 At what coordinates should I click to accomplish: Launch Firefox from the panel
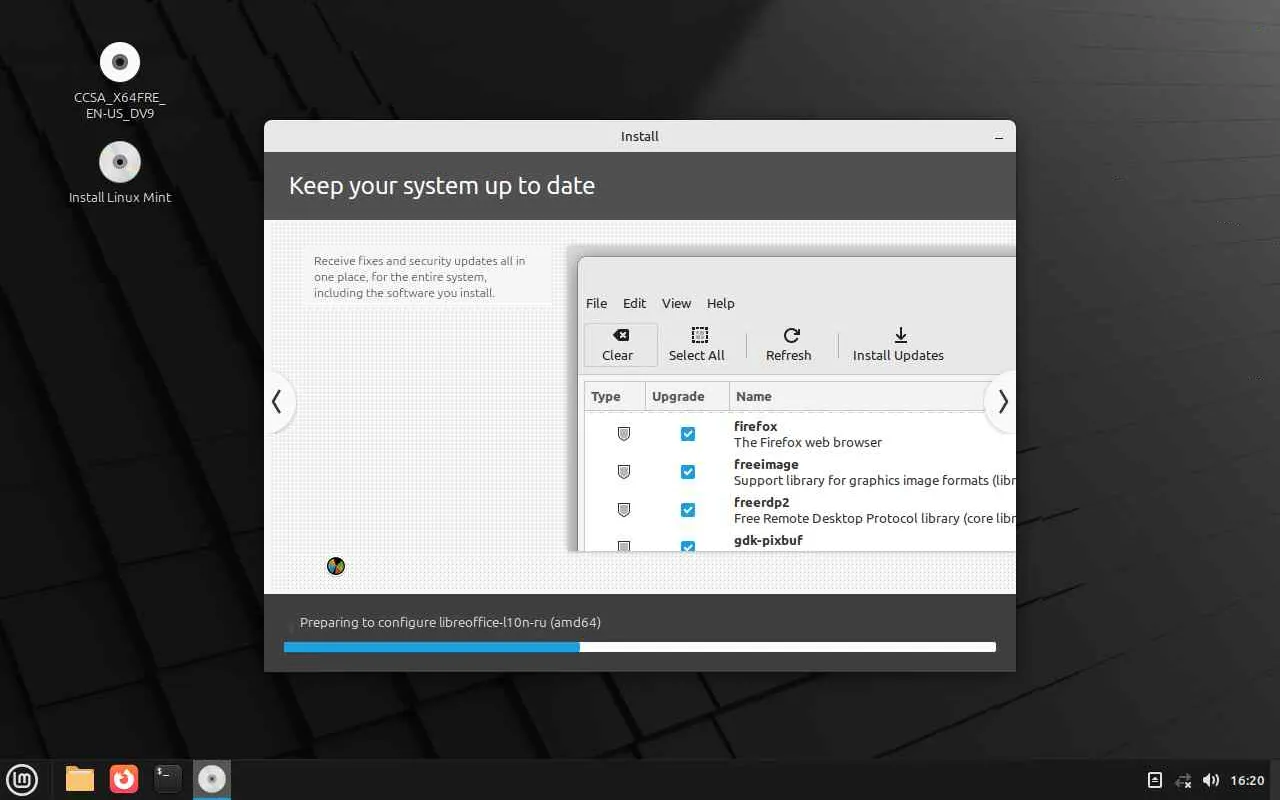click(124, 779)
